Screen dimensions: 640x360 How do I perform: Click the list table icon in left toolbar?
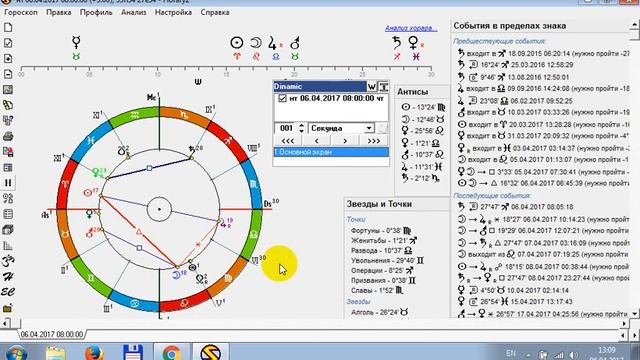(x=8, y=214)
